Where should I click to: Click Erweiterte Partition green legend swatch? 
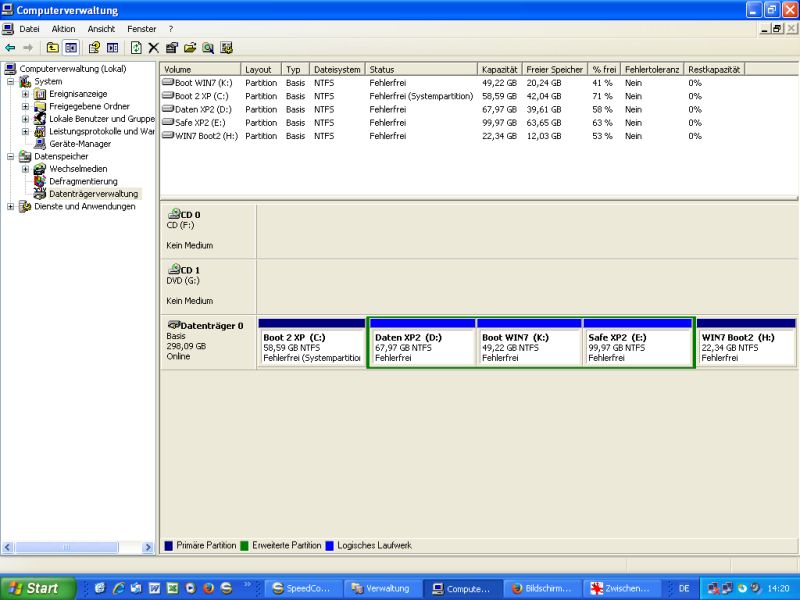point(244,545)
